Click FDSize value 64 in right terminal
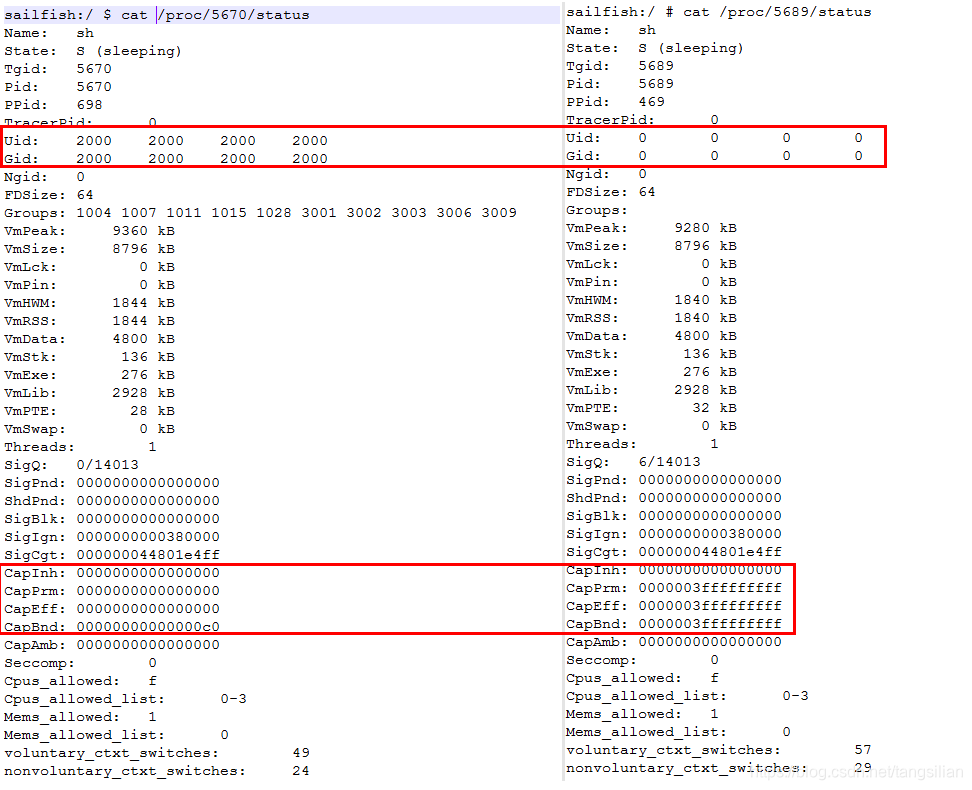 [x=647, y=192]
